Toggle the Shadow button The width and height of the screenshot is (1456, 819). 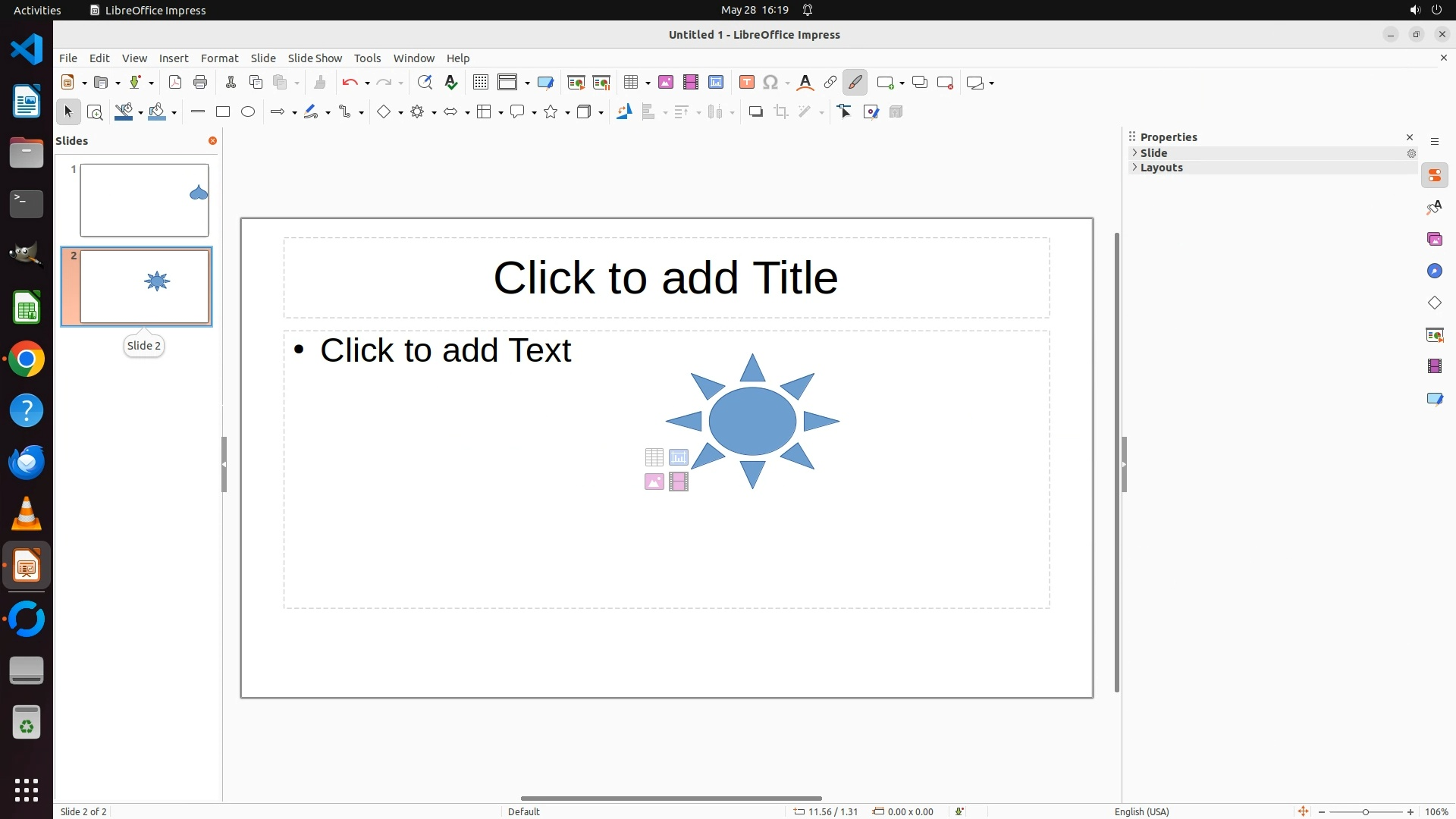(755, 112)
